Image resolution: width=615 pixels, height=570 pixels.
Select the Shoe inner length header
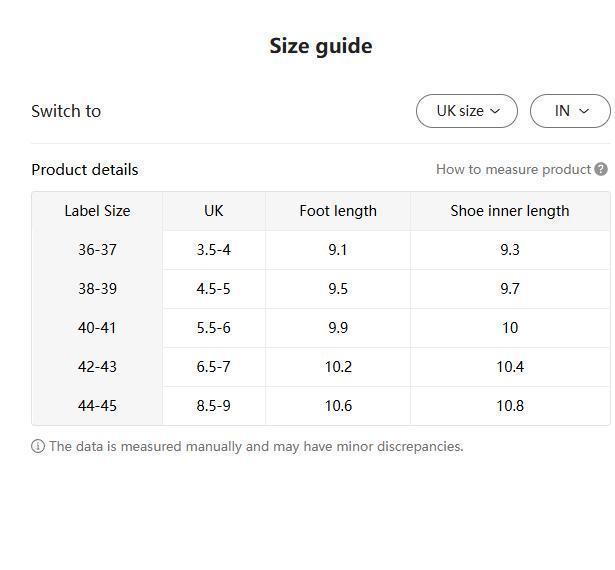coord(510,211)
